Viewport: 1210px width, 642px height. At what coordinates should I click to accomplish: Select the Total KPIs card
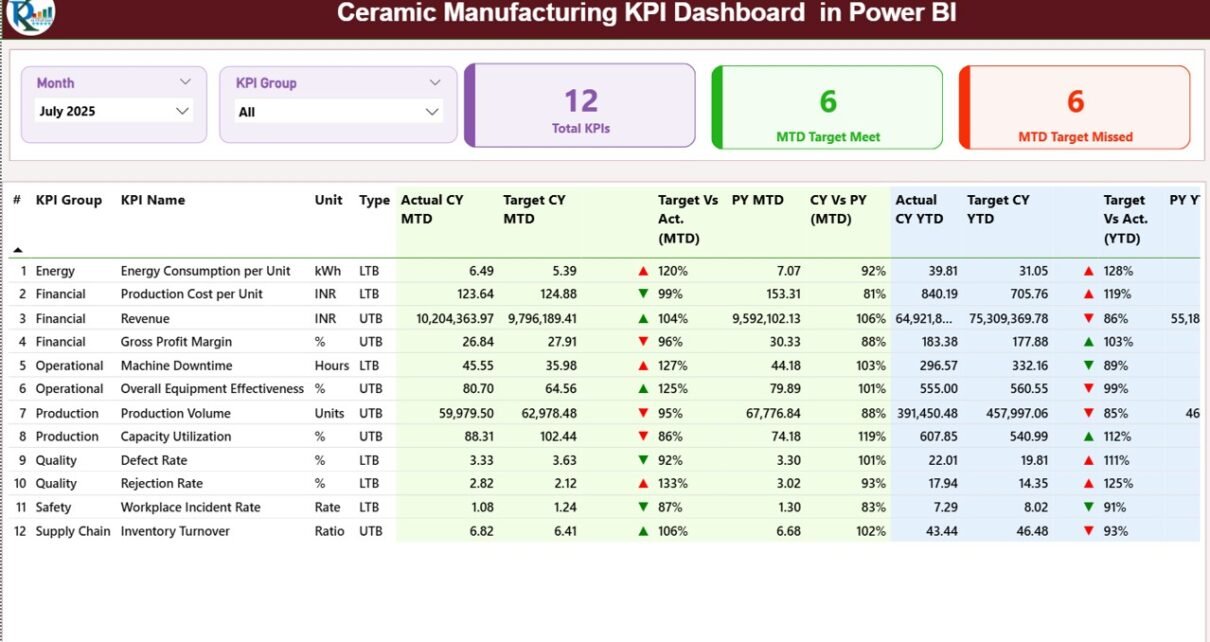tap(580, 106)
